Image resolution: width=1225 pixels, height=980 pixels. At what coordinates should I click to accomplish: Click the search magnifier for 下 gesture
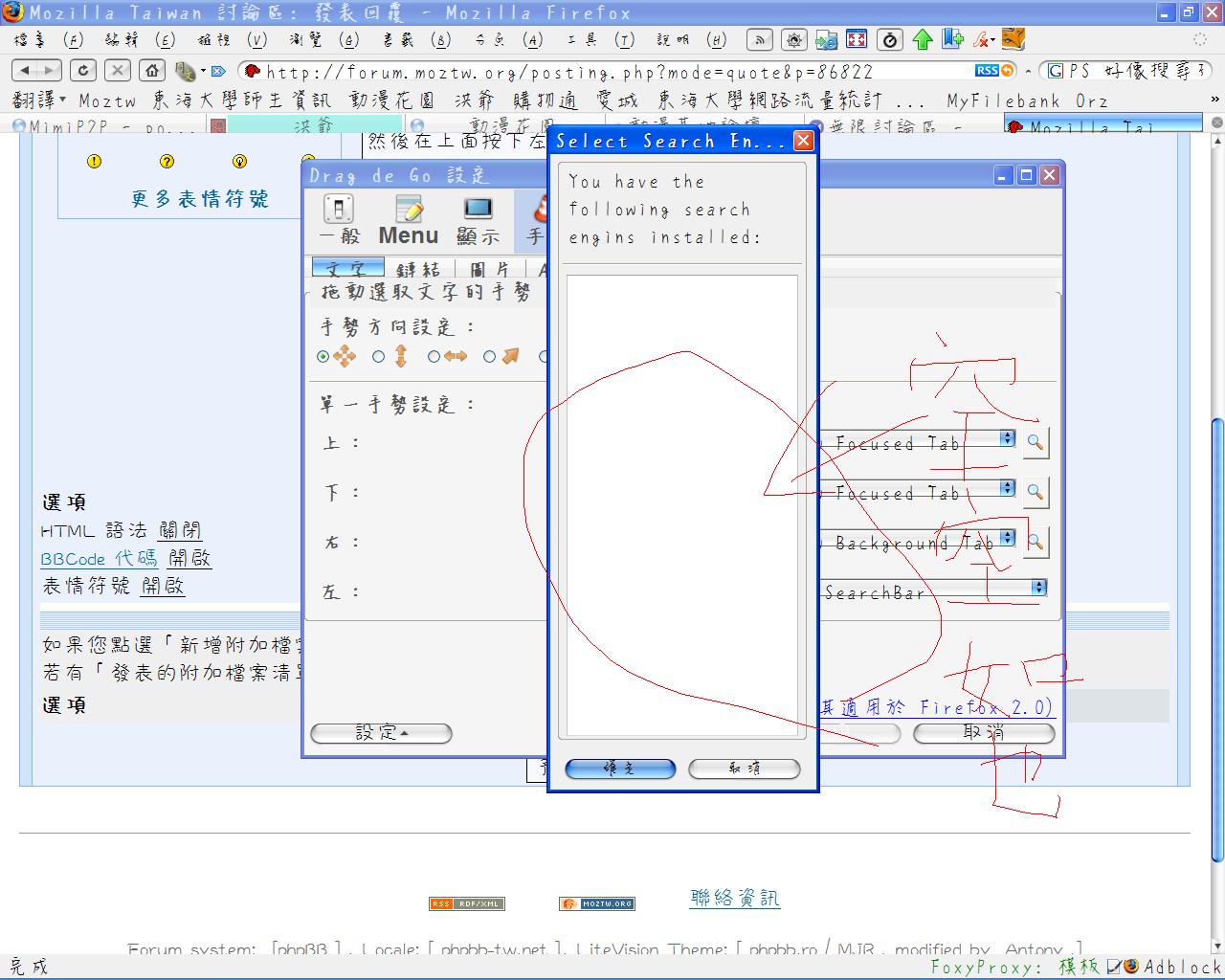click(x=1035, y=492)
